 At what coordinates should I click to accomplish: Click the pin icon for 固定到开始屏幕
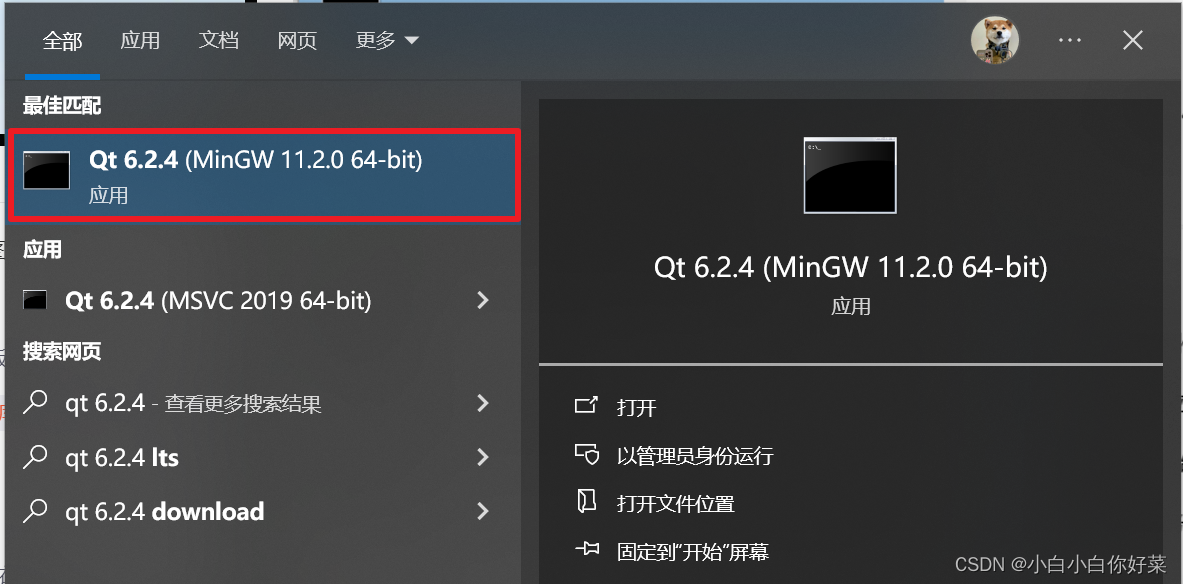pos(586,550)
